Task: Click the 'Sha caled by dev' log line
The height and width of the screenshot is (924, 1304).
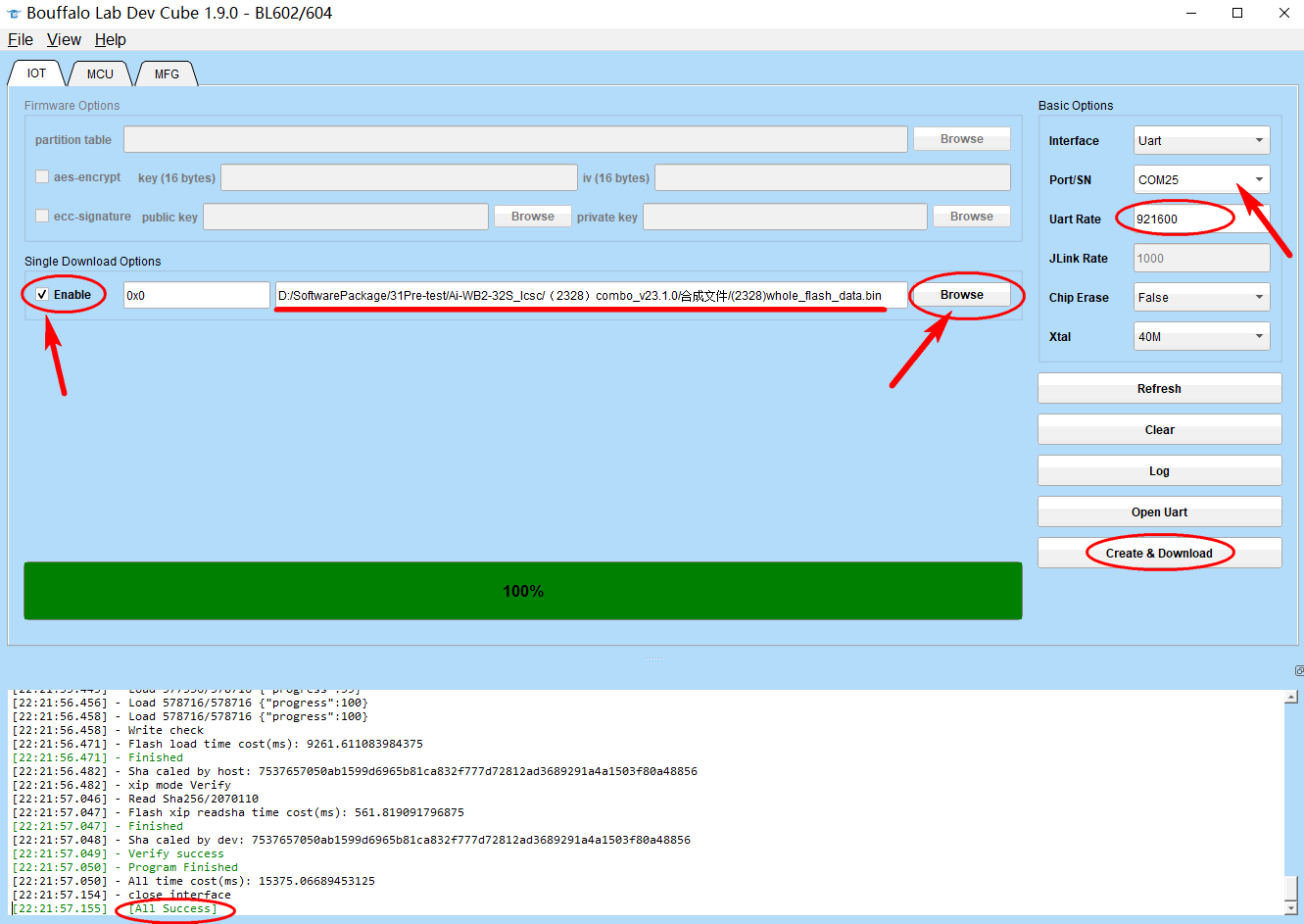Action: click(351, 840)
